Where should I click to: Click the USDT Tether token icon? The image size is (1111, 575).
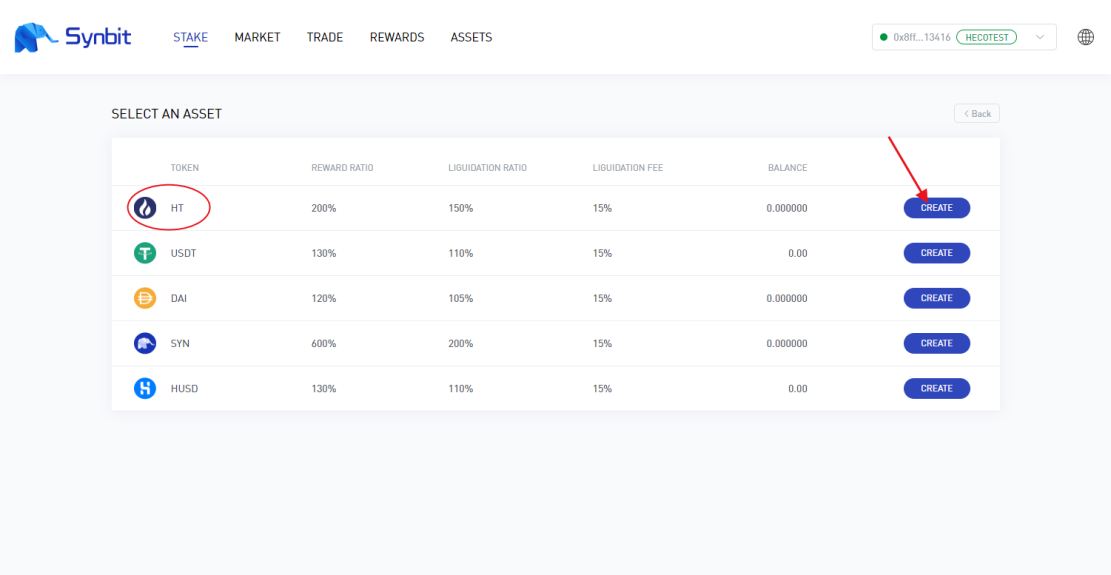pos(145,253)
